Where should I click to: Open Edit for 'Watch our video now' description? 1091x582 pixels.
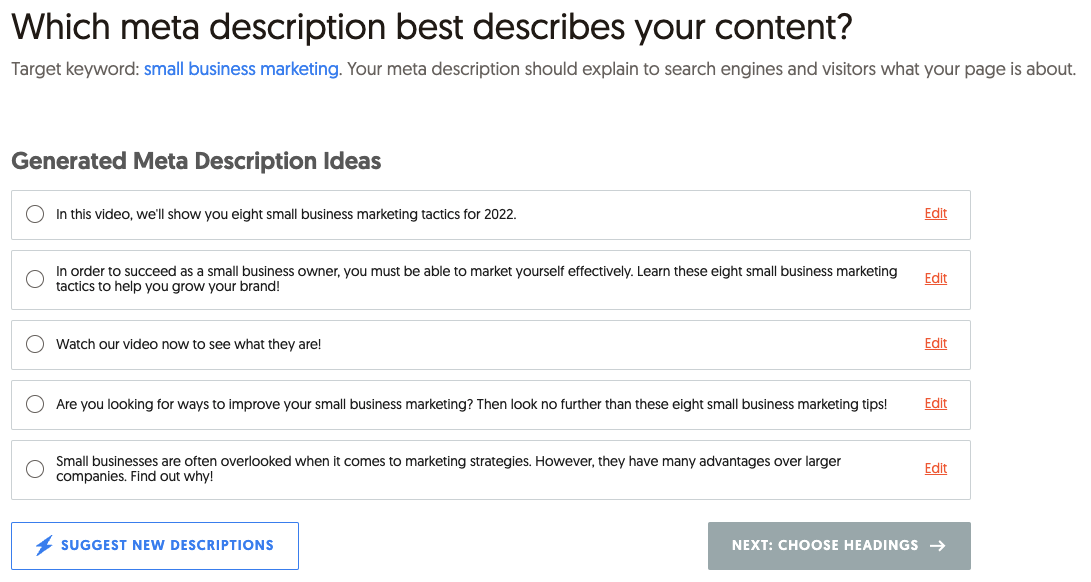pos(935,344)
